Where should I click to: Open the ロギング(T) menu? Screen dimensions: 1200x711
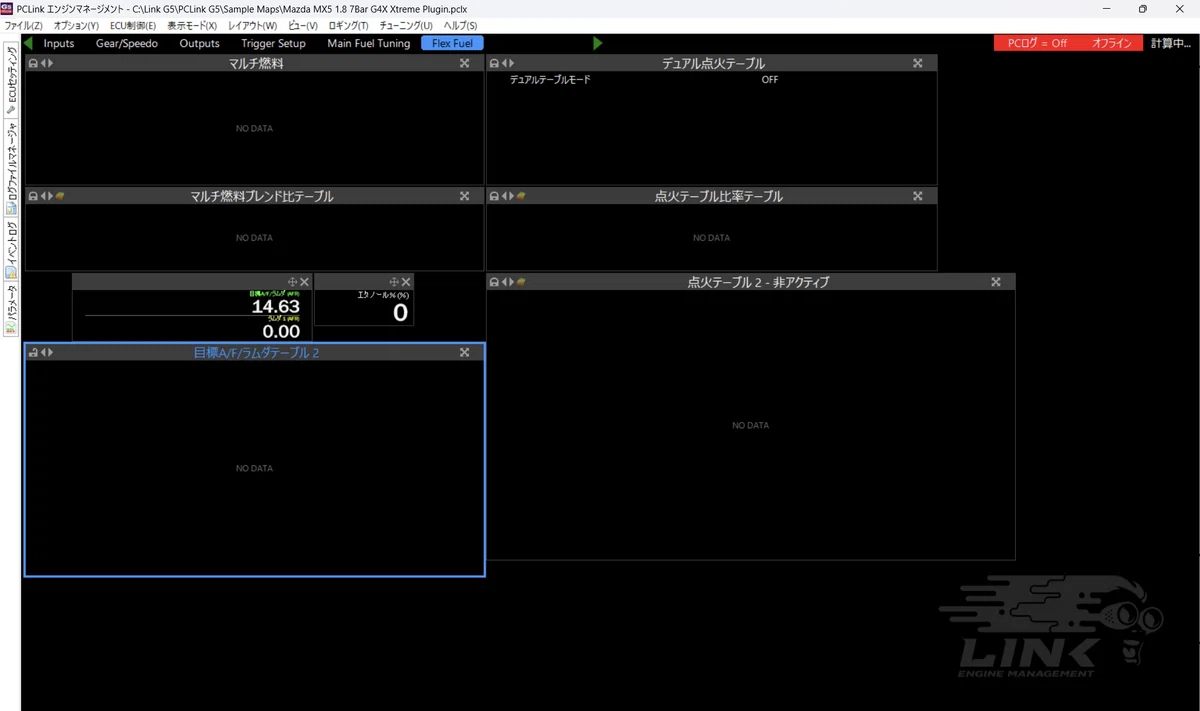[x=349, y=25]
